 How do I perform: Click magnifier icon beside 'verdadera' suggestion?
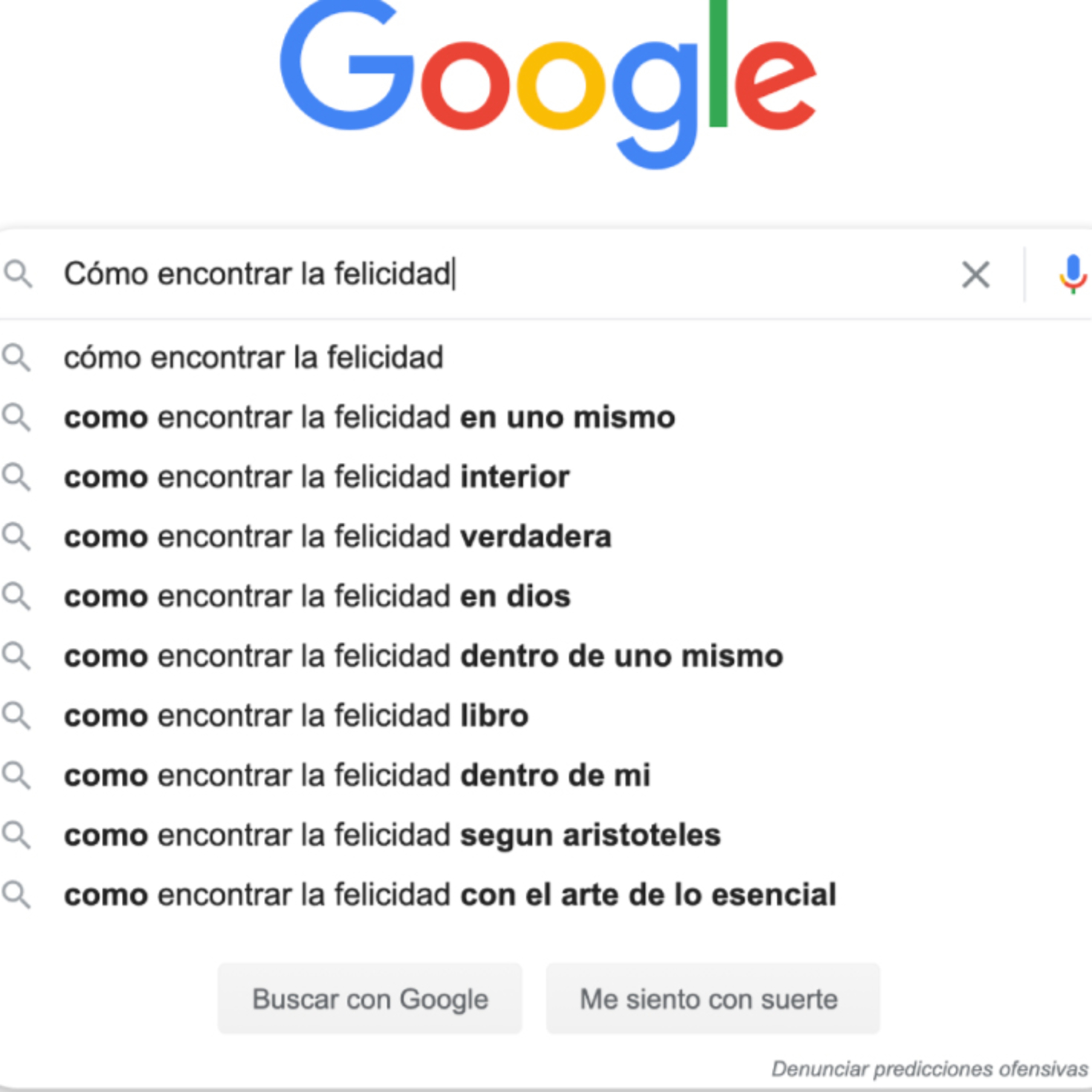click(x=16, y=537)
